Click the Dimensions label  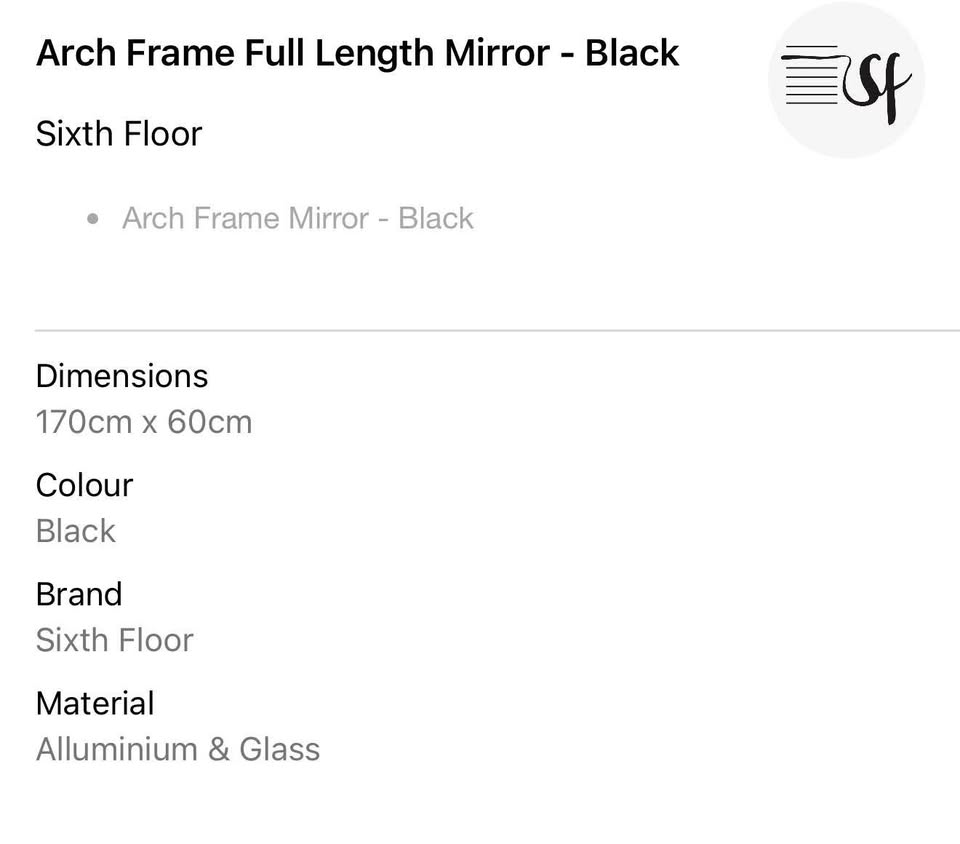(122, 376)
